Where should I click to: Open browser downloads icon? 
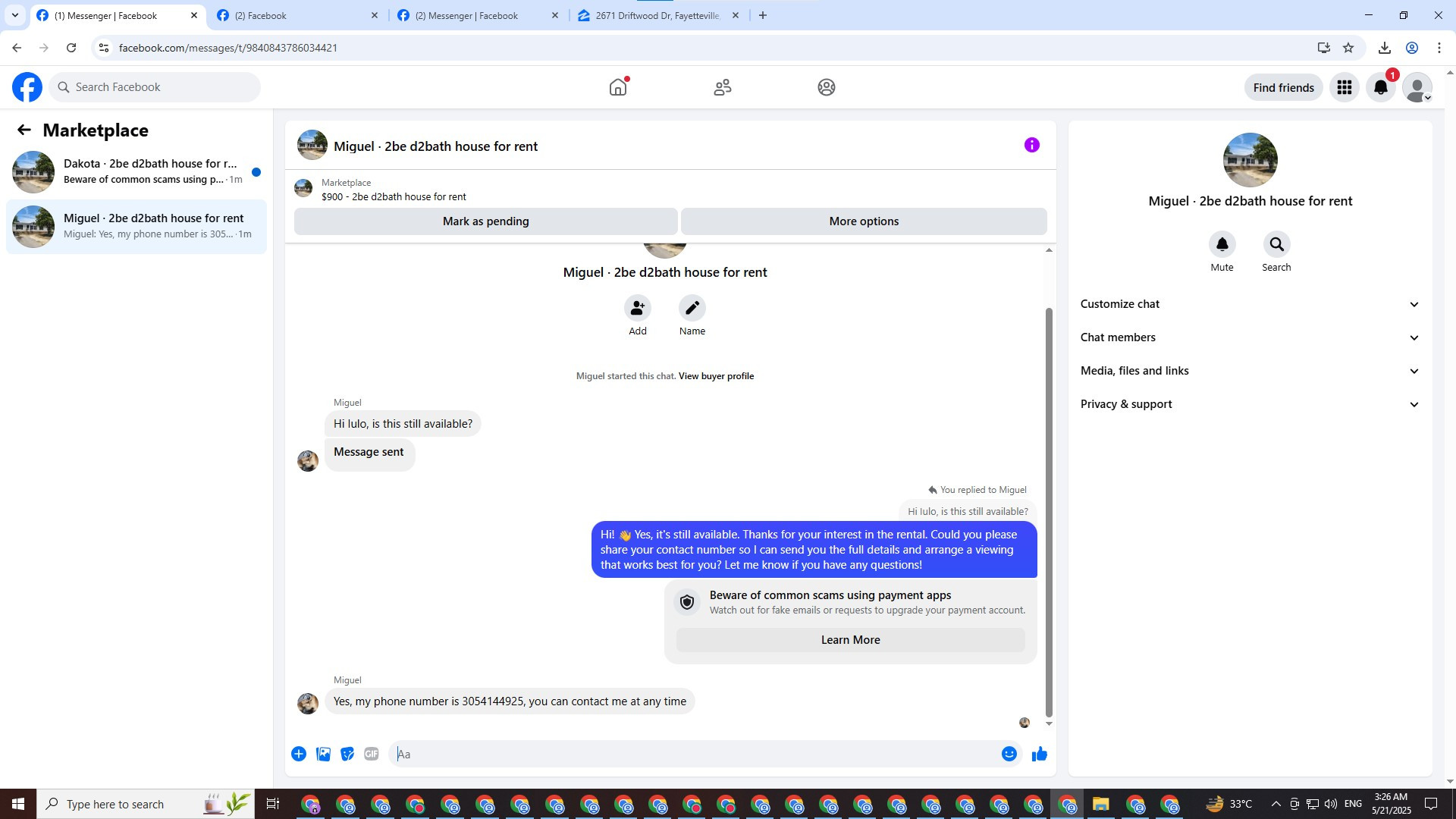click(1385, 48)
